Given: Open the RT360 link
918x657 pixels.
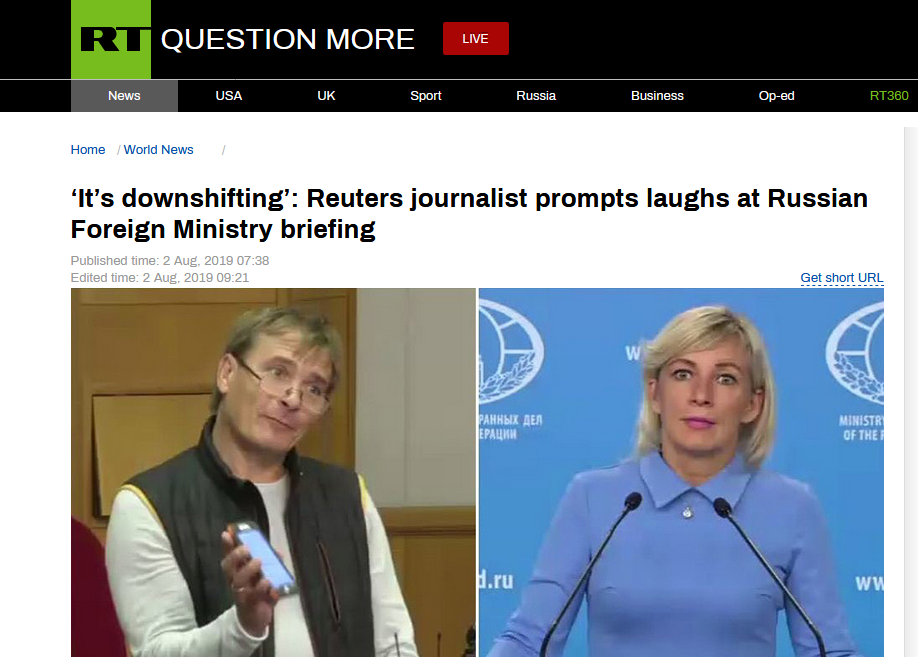Looking at the screenshot, I should [x=889, y=95].
